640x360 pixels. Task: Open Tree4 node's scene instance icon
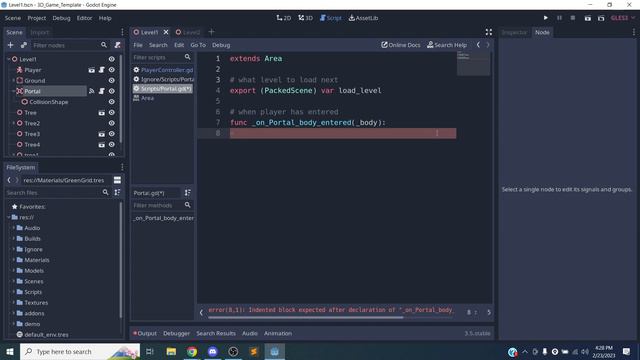tap(102, 144)
